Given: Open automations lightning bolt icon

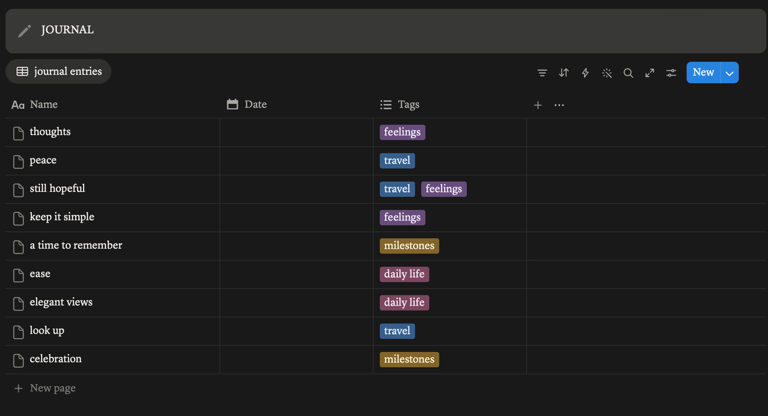Looking at the screenshot, I should click(x=585, y=73).
